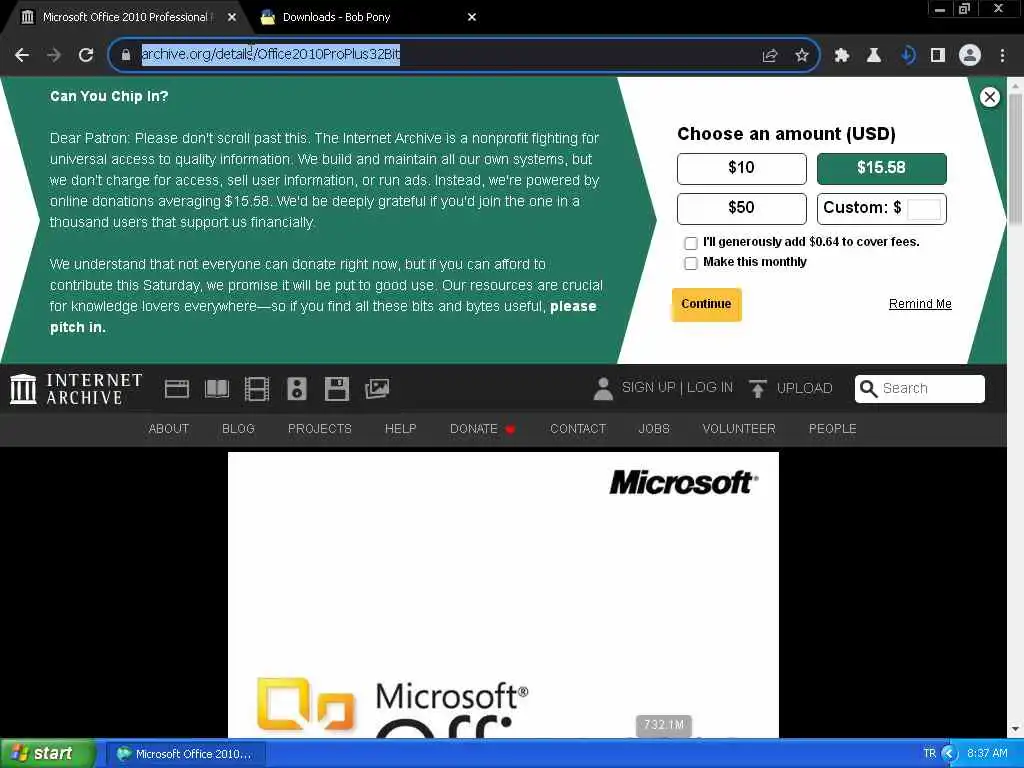Open the Chrome profile avatar

coord(970,56)
